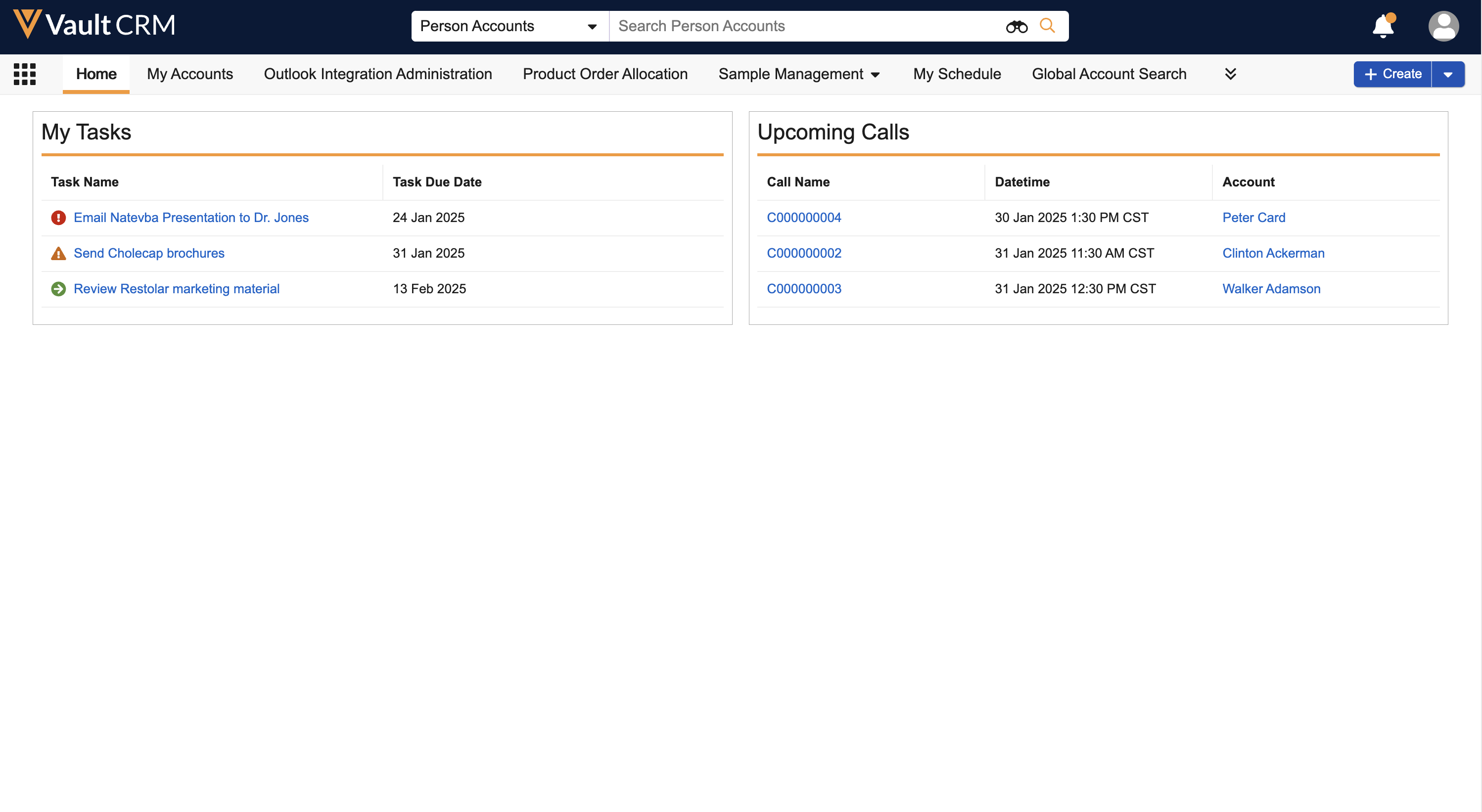This screenshot has height=812, width=1482.
Task: Open Clinton Ackerman account link
Action: [x=1273, y=254]
